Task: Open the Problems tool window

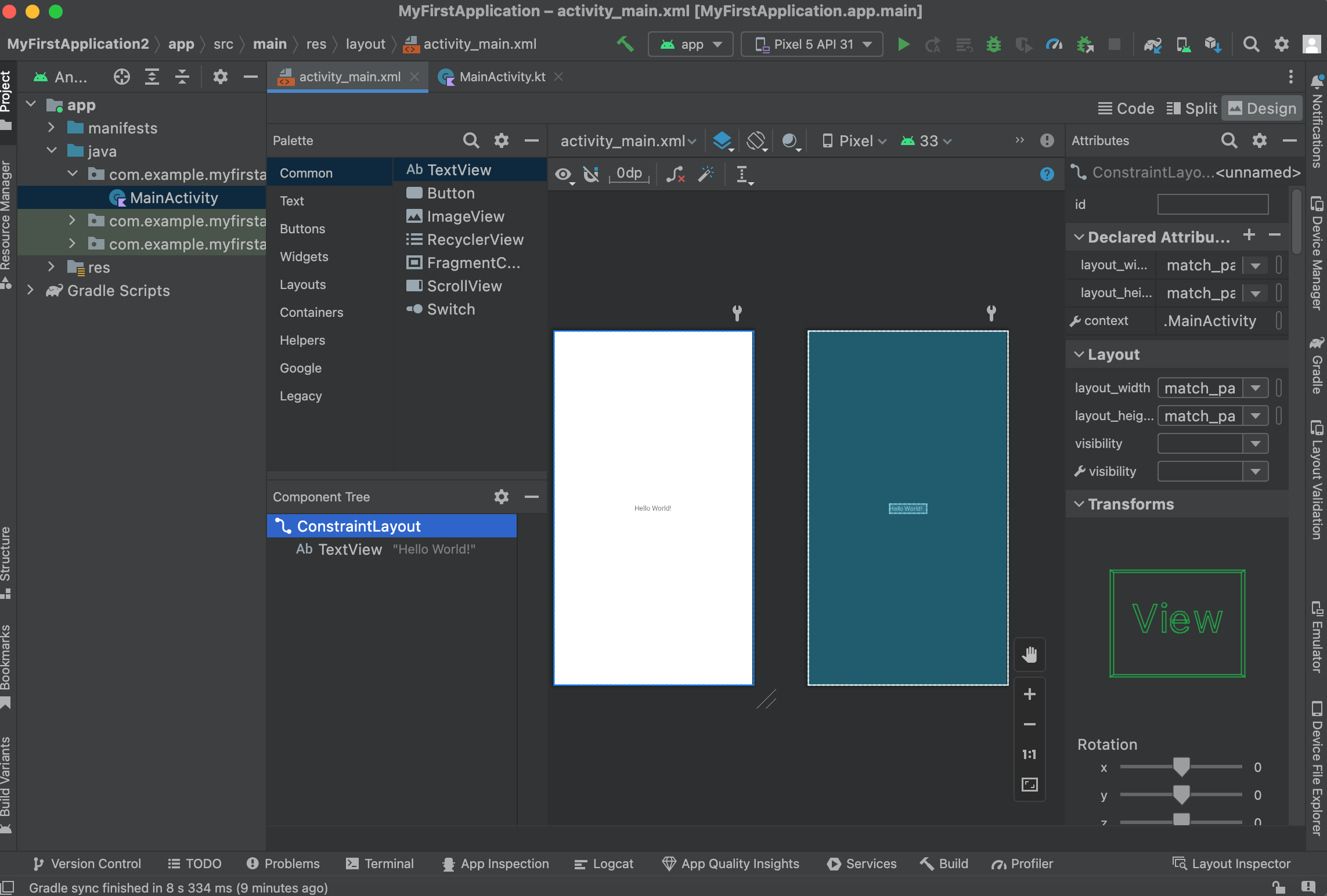Action: [x=283, y=864]
